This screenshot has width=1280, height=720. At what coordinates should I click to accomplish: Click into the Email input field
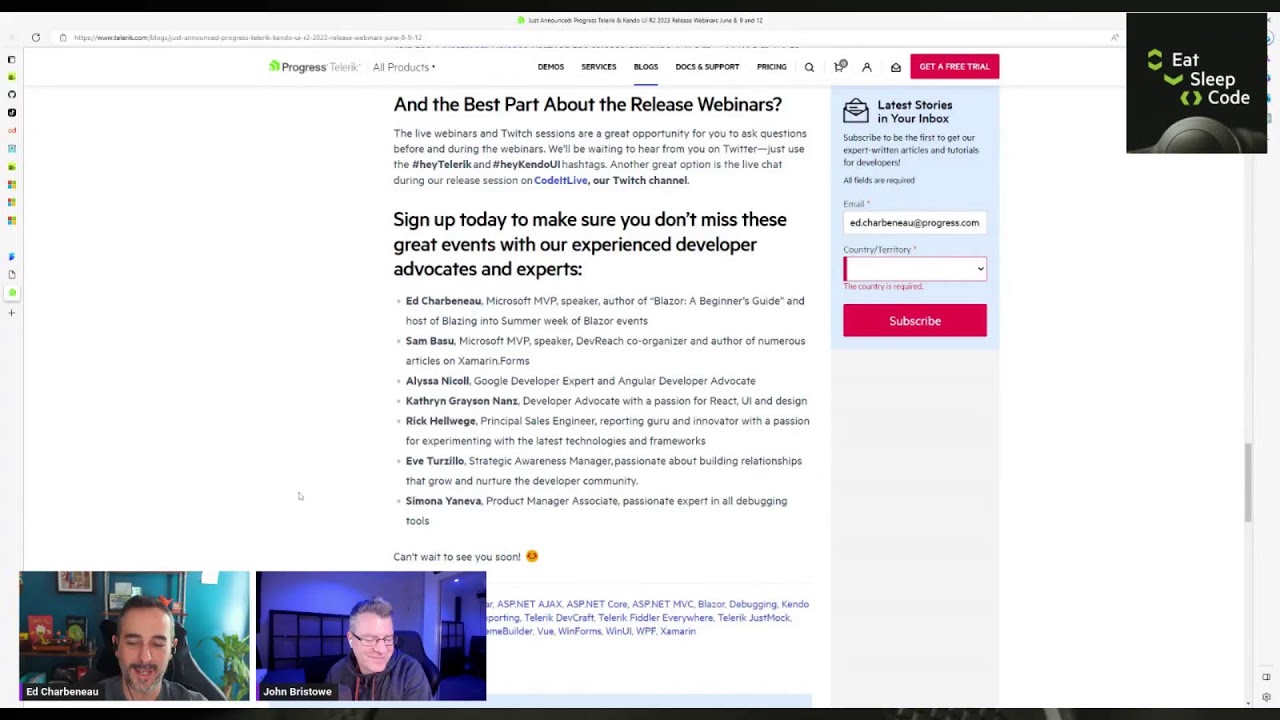coord(915,222)
